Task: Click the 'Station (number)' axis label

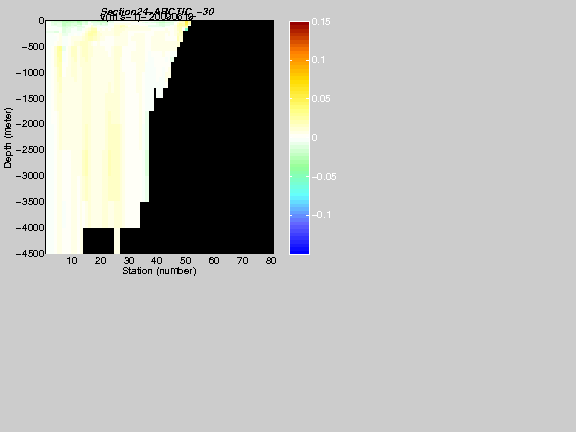Action: pyautogui.click(x=159, y=271)
